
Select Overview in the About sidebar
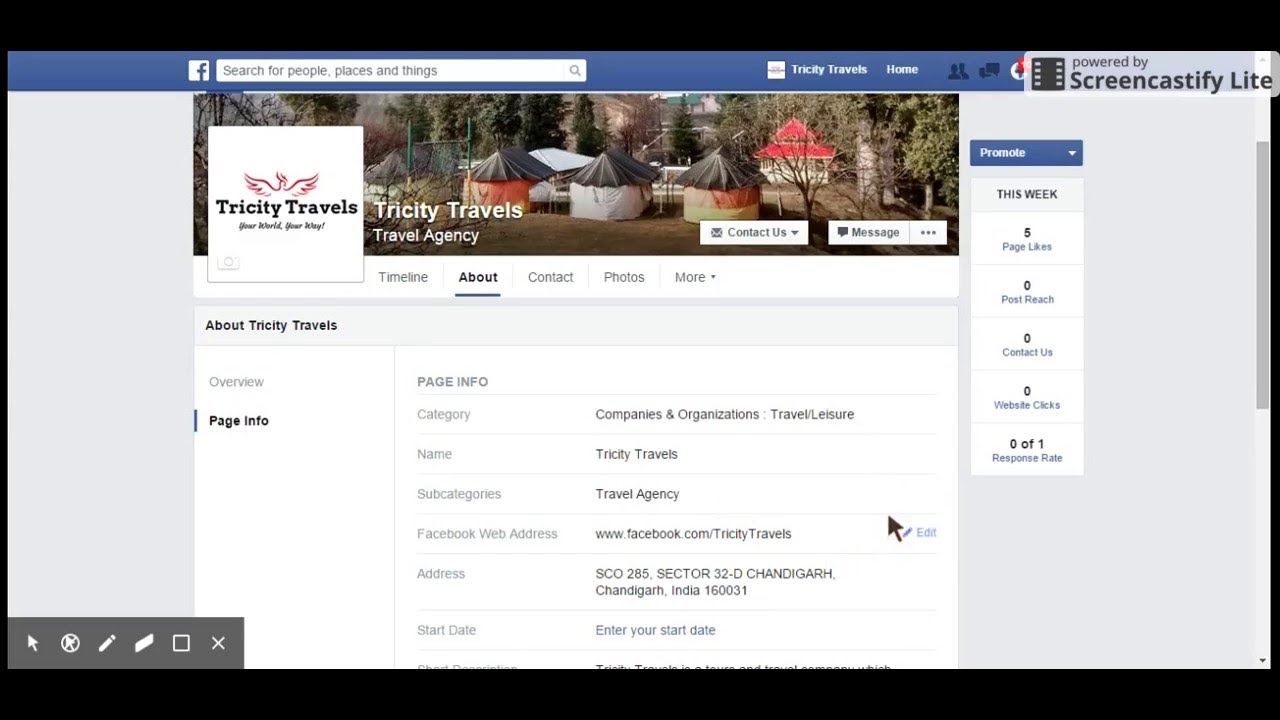[236, 382]
